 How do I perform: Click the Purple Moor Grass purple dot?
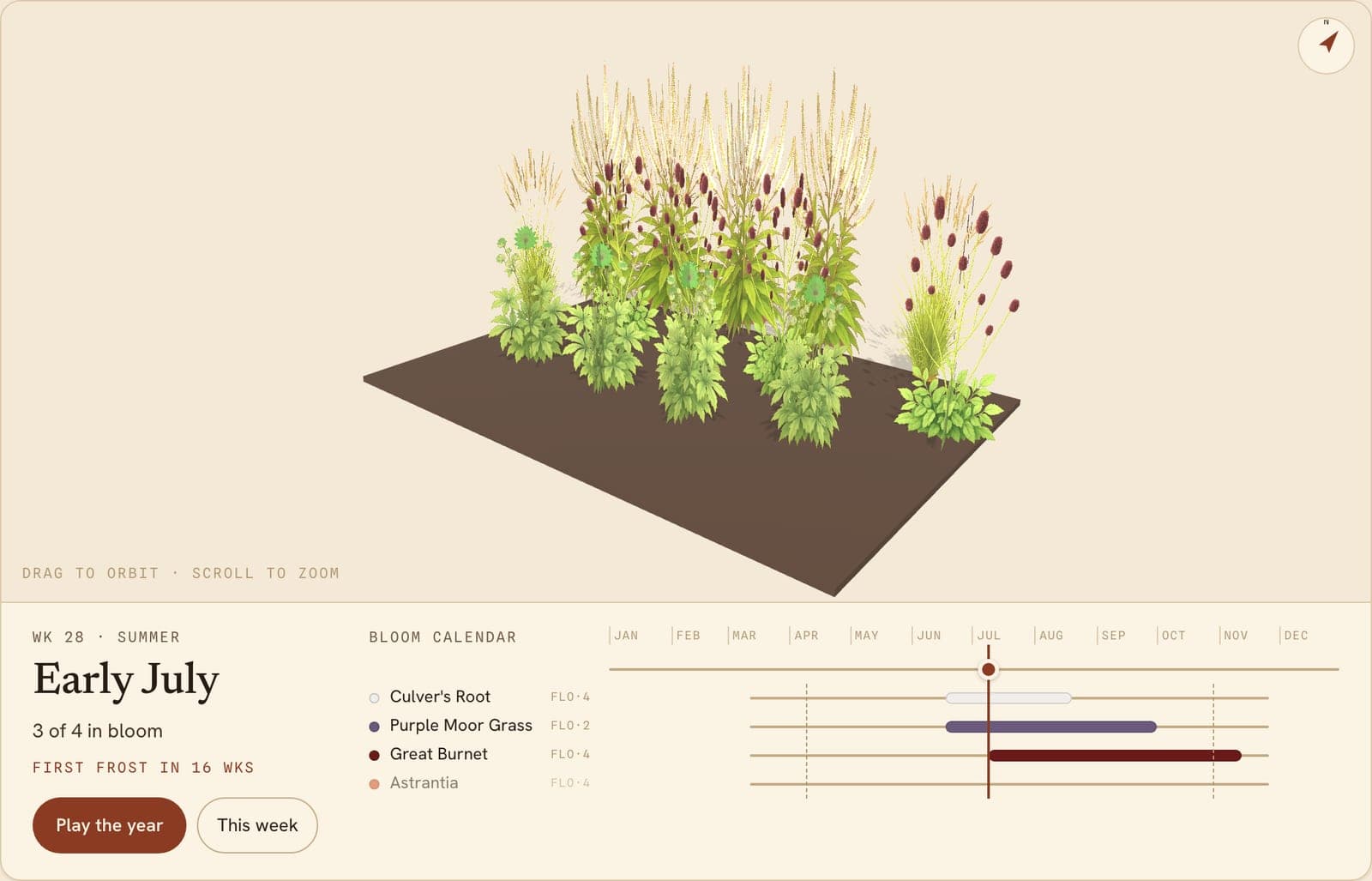374,727
